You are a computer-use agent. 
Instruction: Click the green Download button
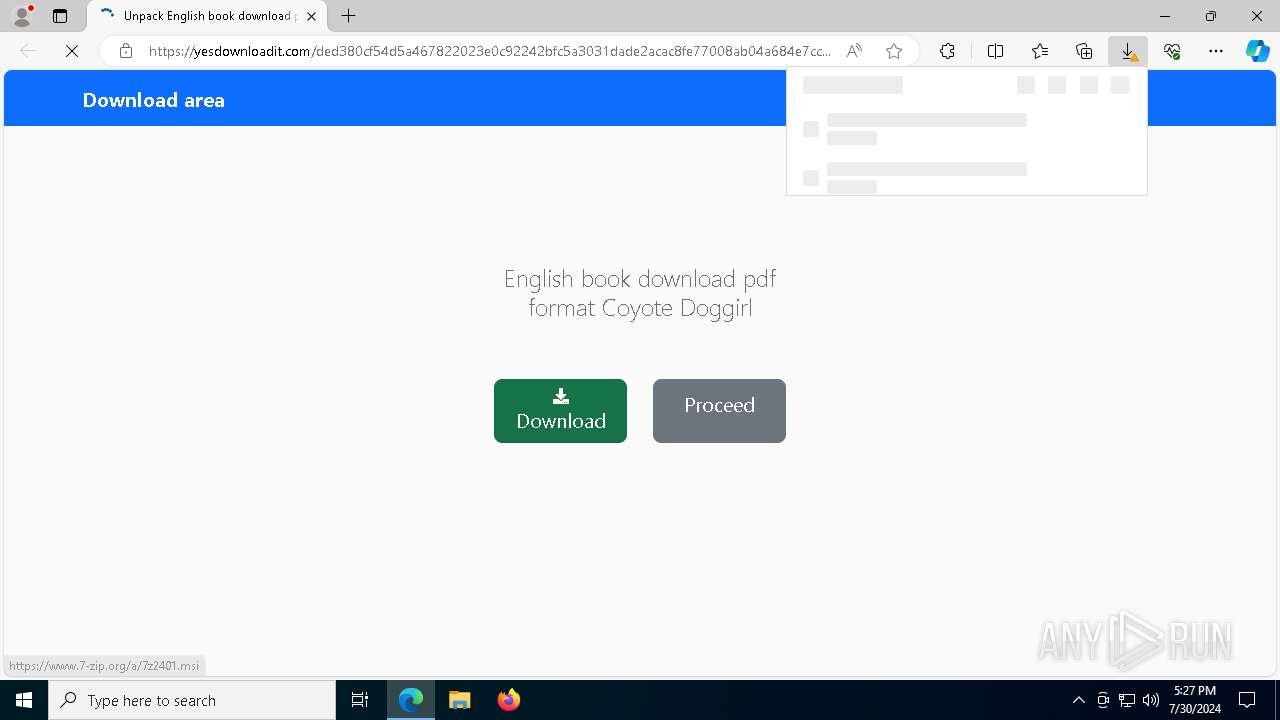coord(560,411)
